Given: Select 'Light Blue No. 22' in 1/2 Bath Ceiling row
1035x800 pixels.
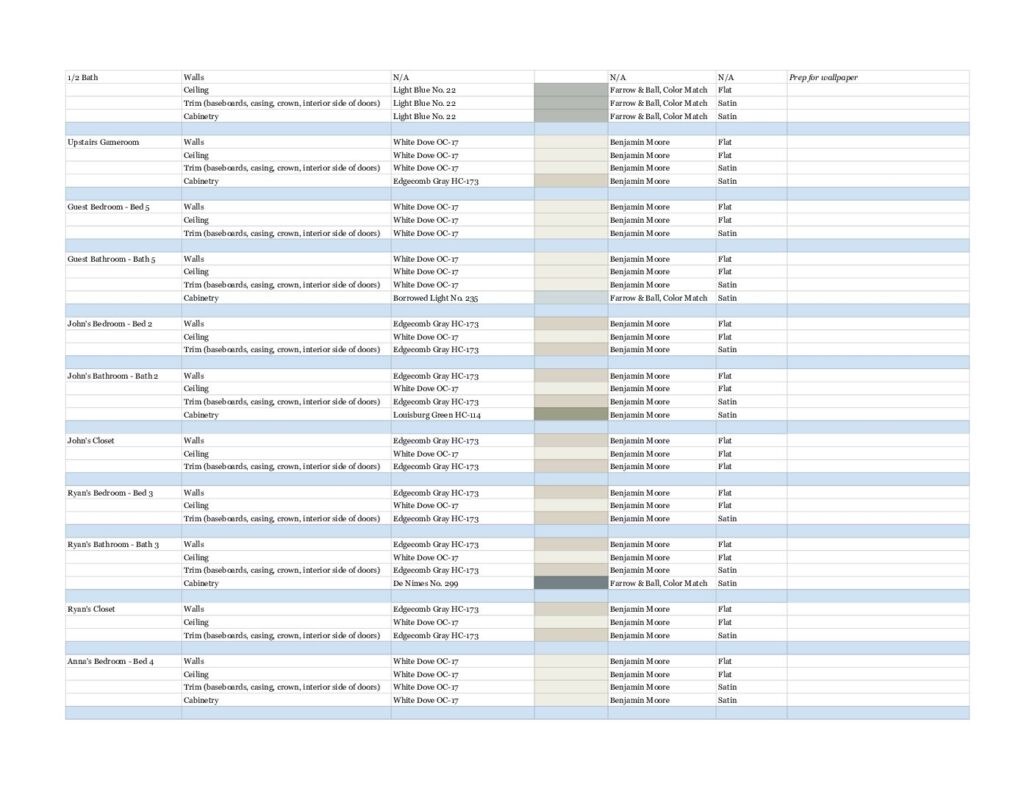Looking at the screenshot, I should click(x=424, y=90).
